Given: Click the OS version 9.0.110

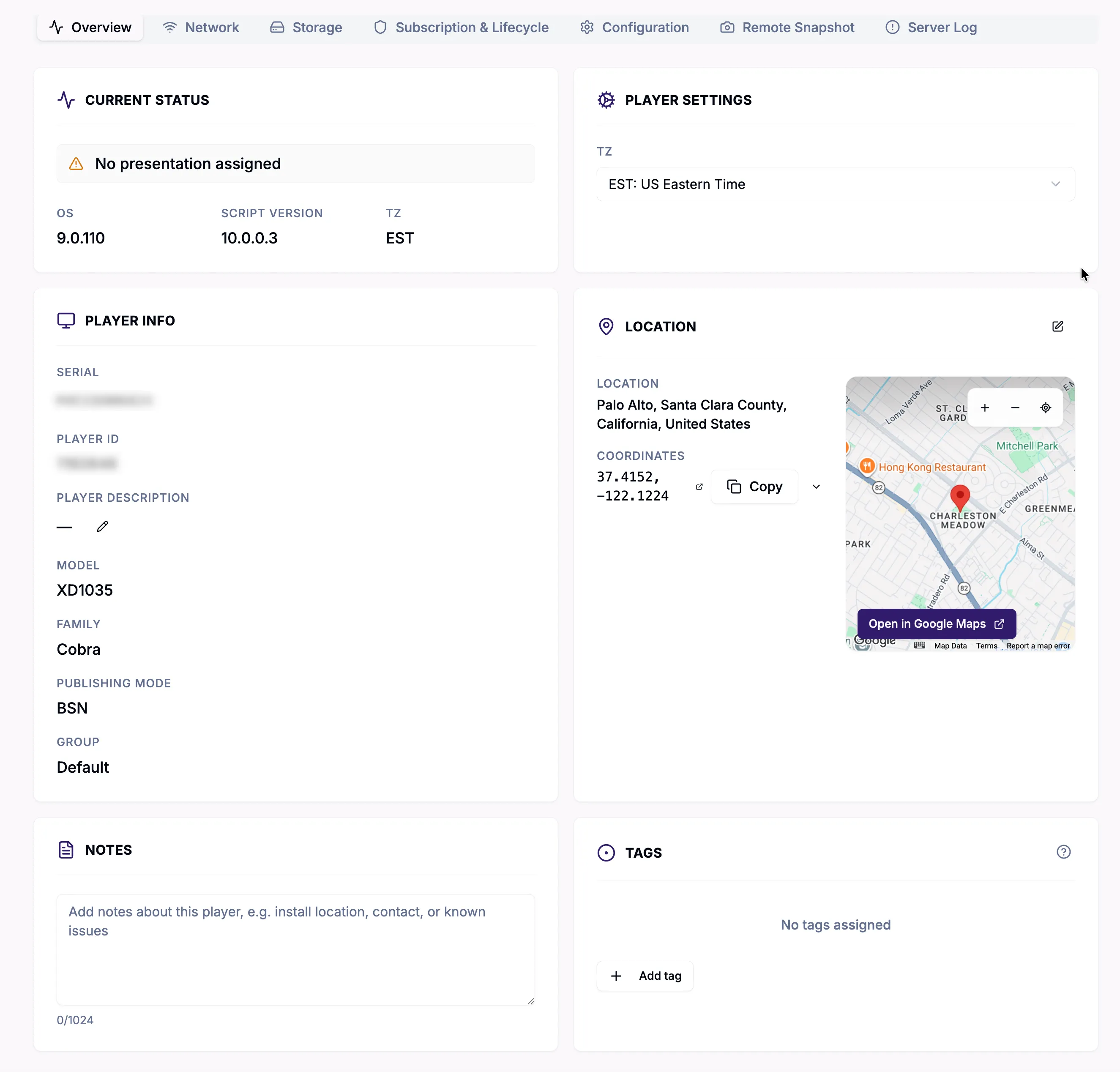Looking at the screenshot, I should [81, 238].
